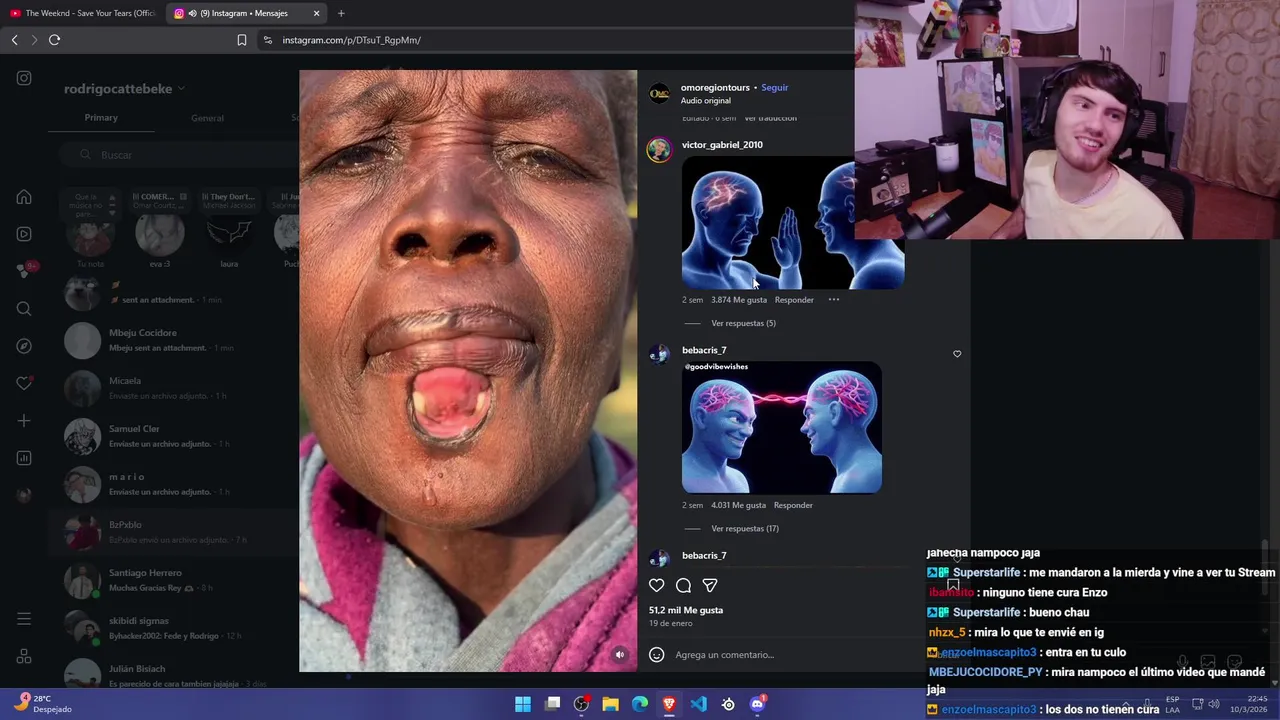The image size is (1280, 720).
Task: Close the Instagram Mensajes tab
Action: pos(317,13)
